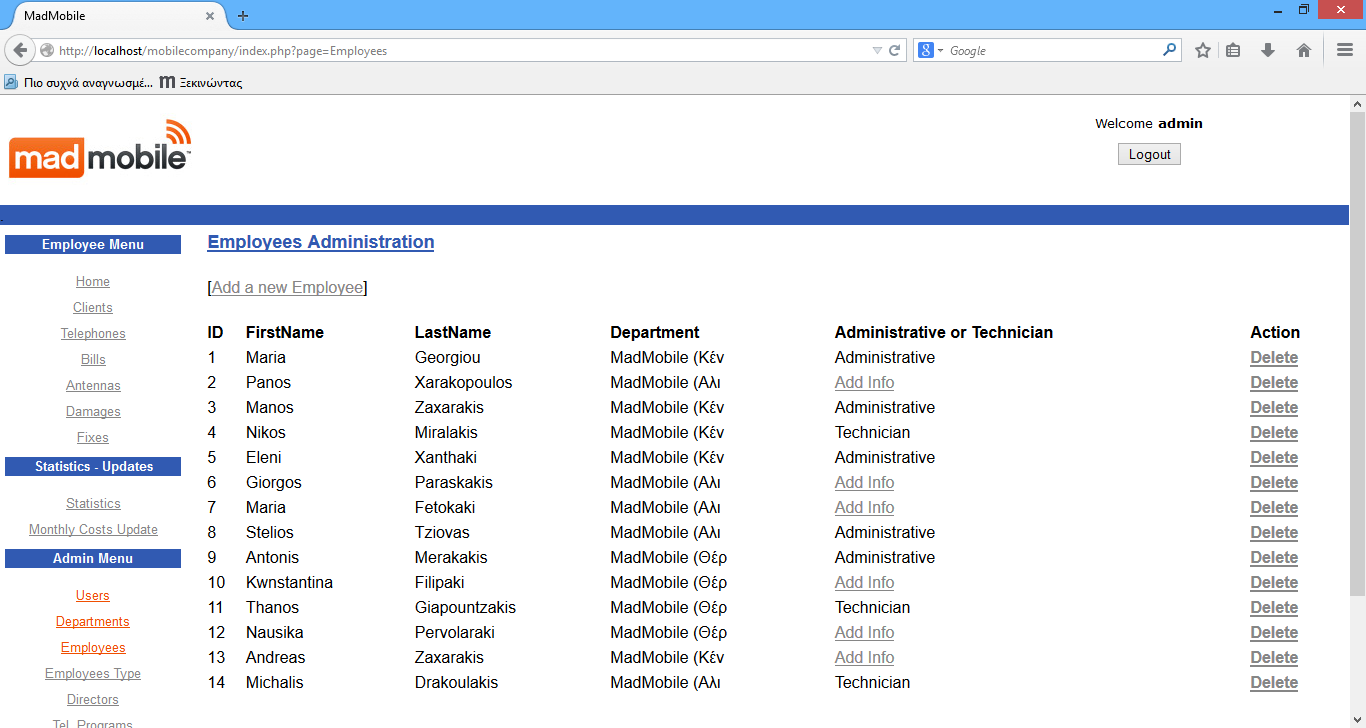Open the URL history dropdown arrow

click(877, 50)
